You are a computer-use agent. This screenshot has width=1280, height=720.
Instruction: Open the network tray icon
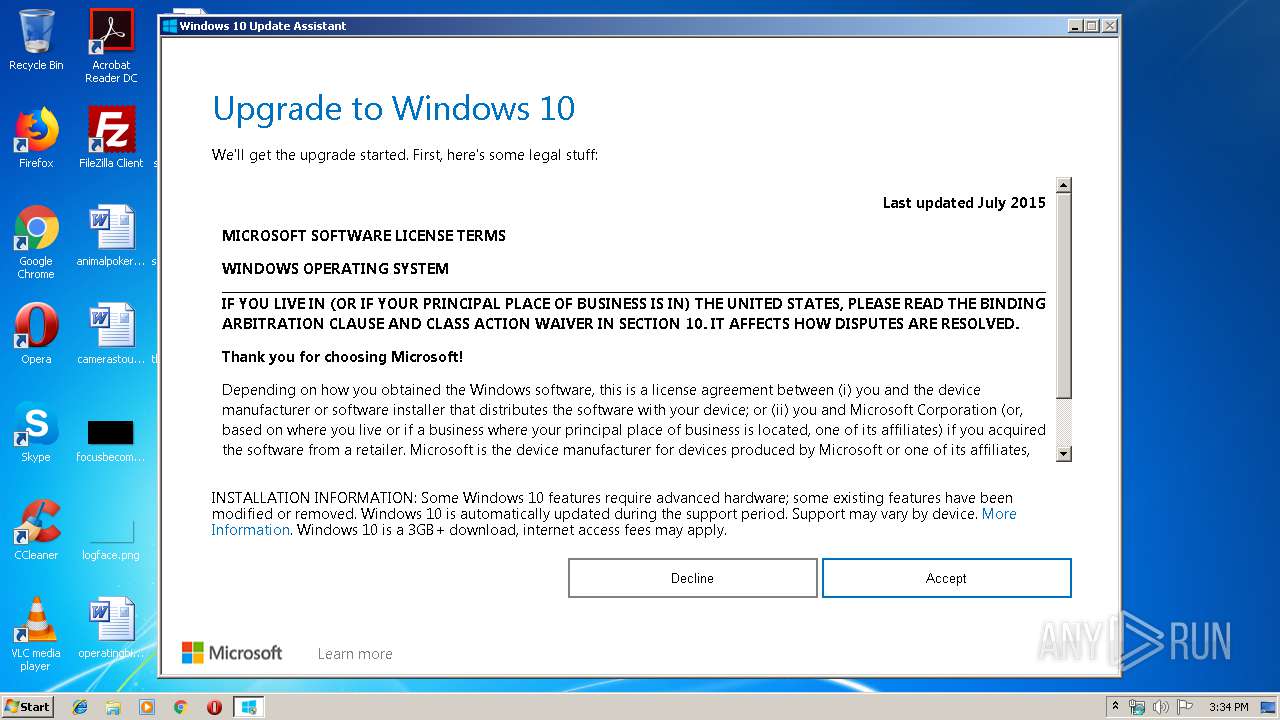pos(1137,707)
